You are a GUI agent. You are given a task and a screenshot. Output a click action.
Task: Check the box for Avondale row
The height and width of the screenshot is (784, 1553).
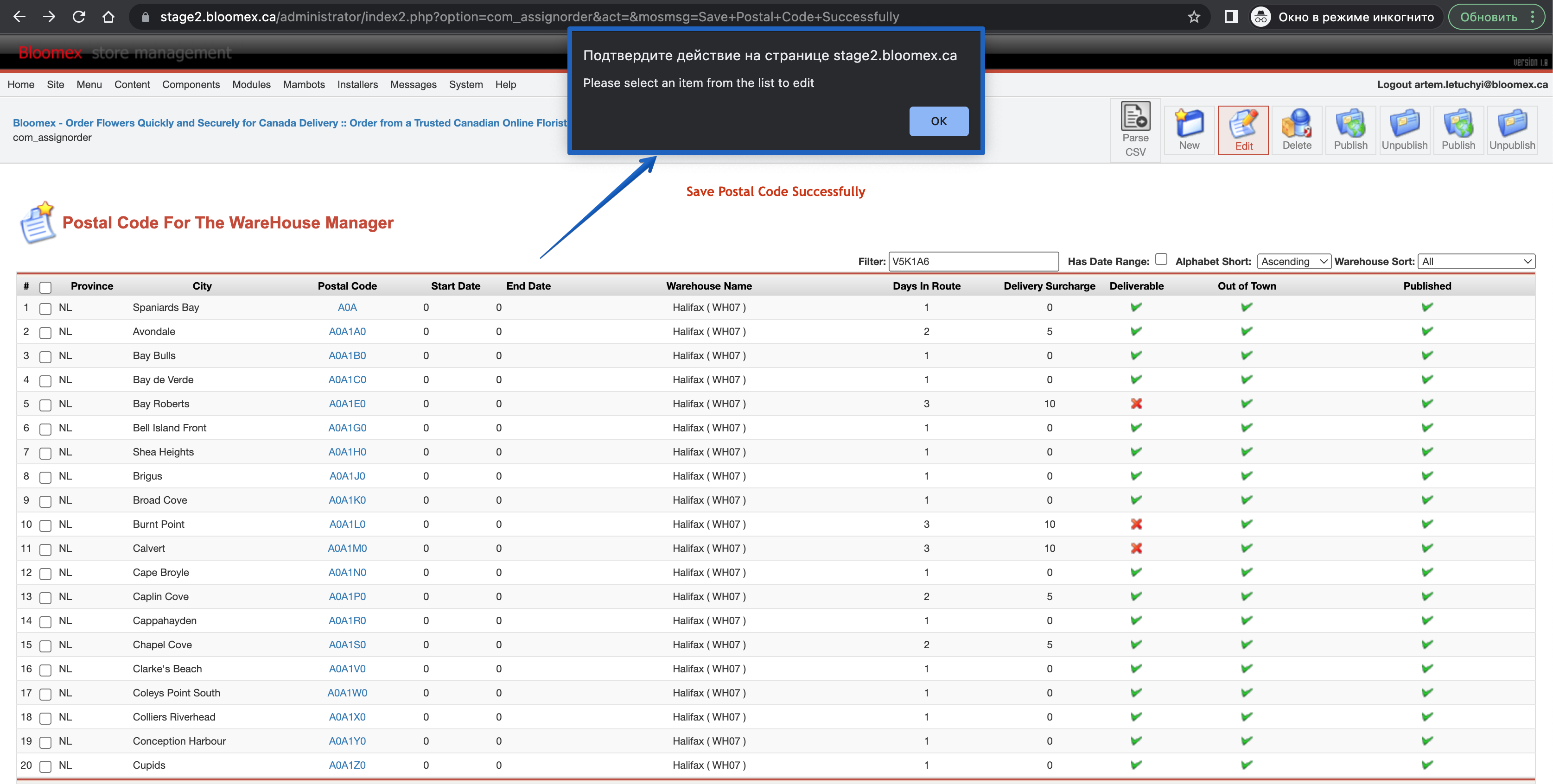(45, 333)
